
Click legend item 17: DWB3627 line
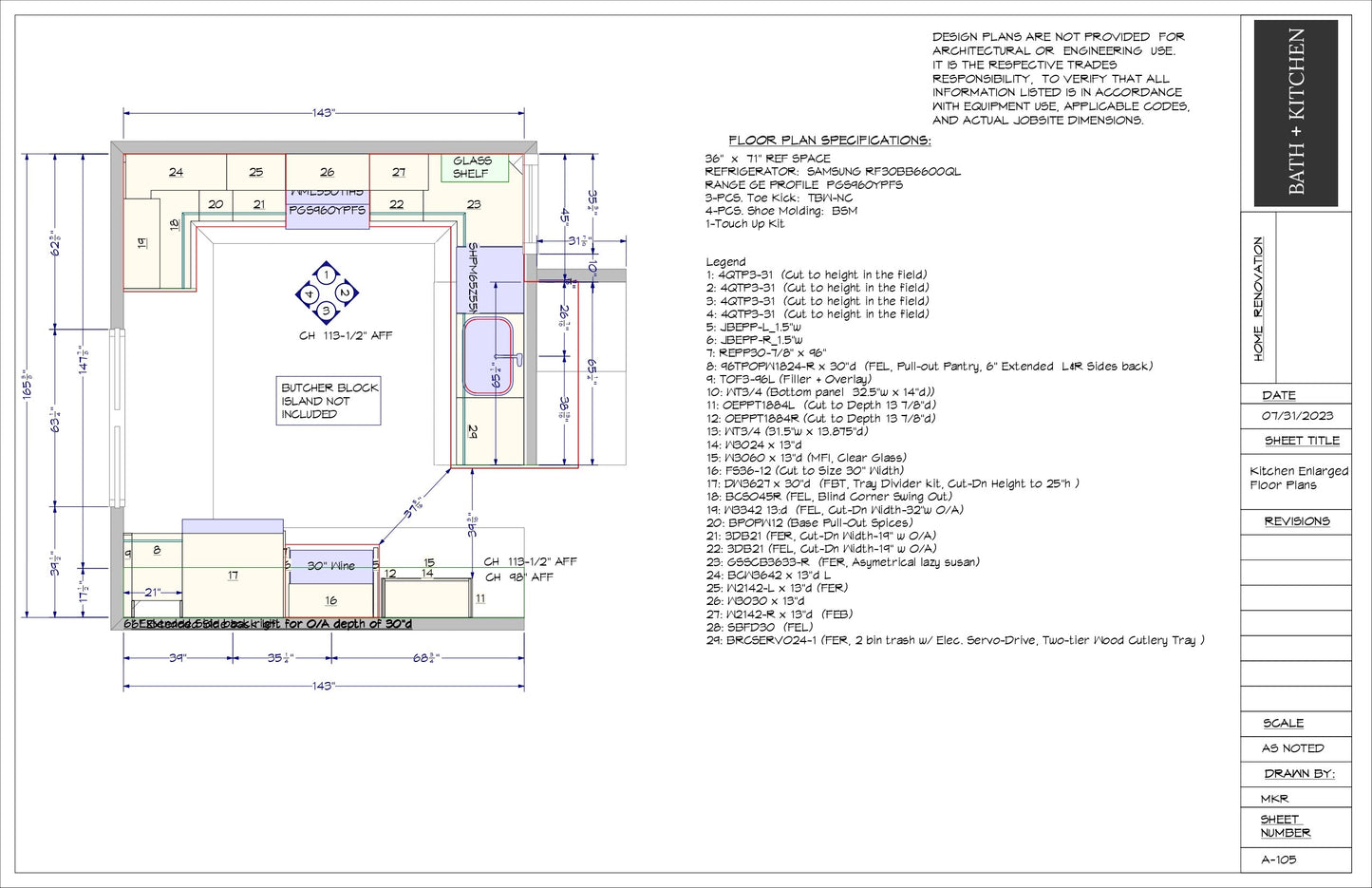[x=892, y=483]
